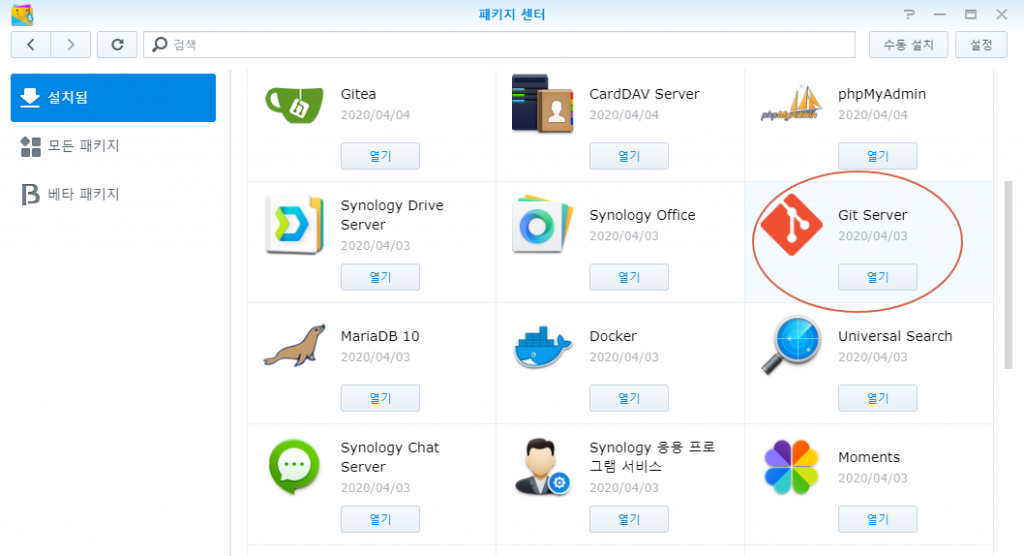Open Docker via 열기 button
Image resolution: width=1024 pixels, height=556 pixels.
[x=629, y=398]
